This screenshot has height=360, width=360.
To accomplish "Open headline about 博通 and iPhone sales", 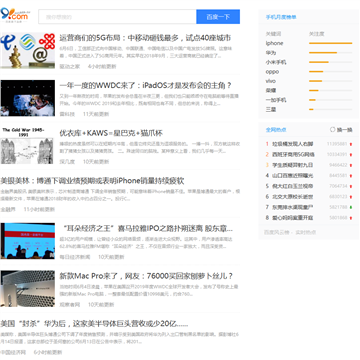I will tap(92, 181).
